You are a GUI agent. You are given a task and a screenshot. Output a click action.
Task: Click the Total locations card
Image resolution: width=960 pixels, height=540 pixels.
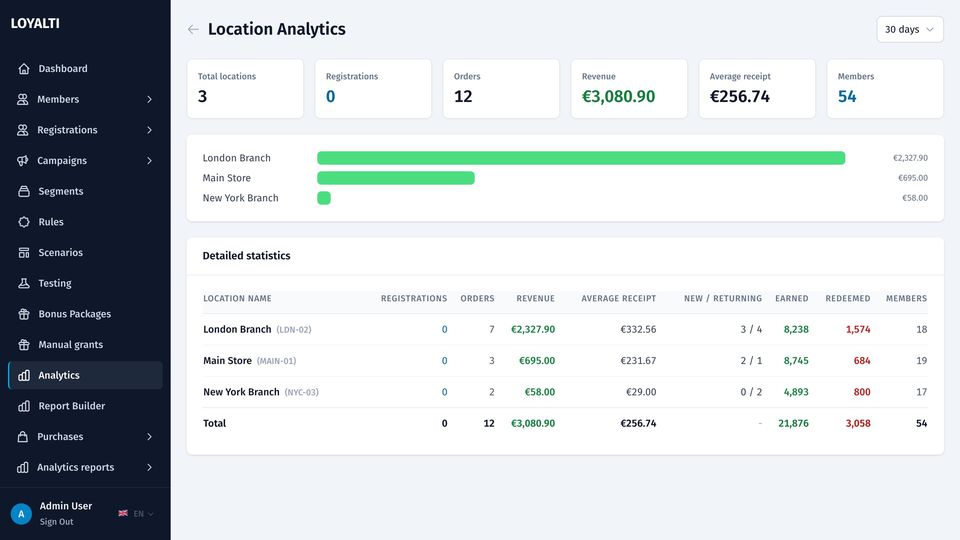click(x=245, y=89)
